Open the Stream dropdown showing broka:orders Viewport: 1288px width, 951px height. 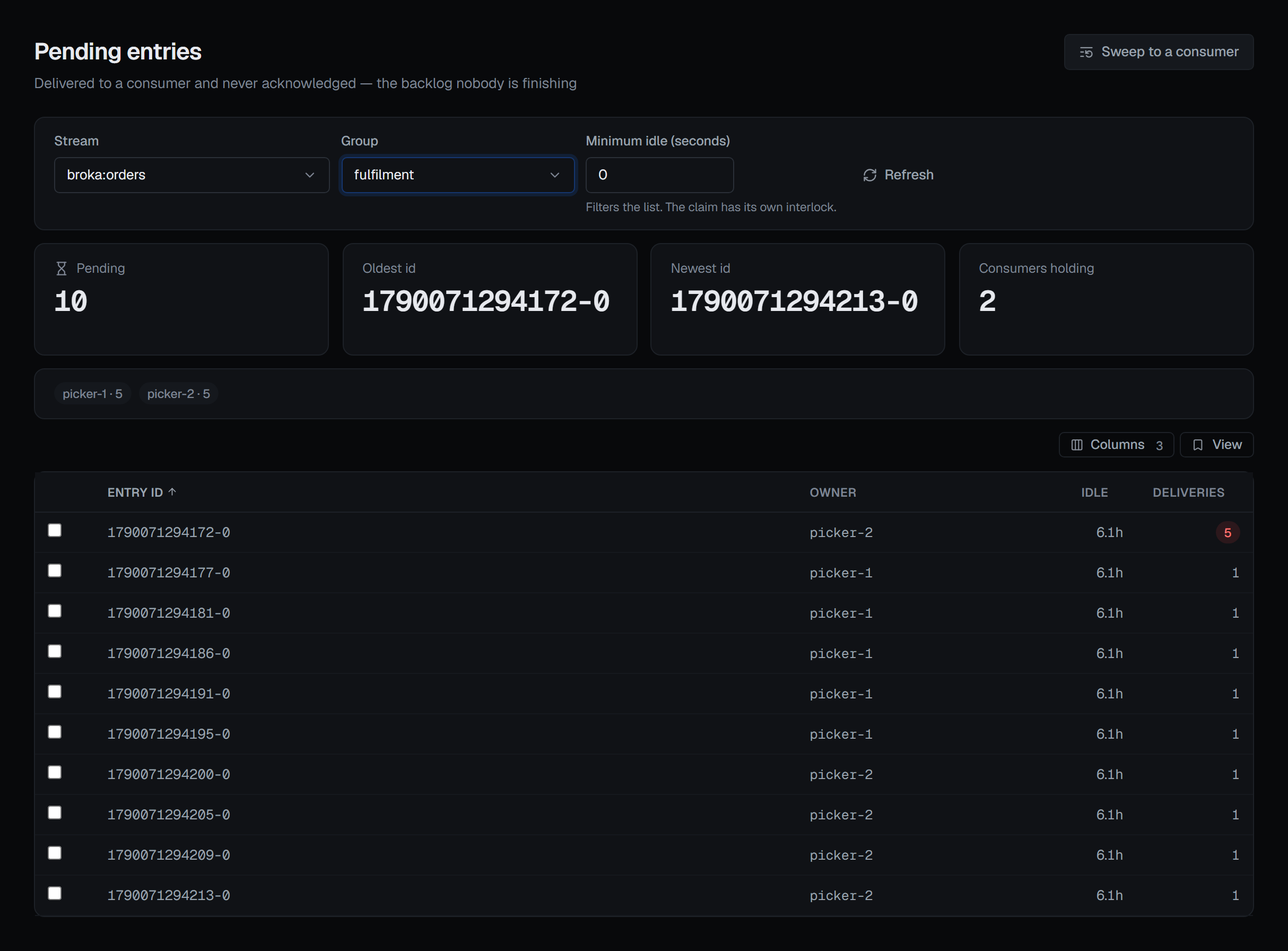[x=192, y=175]
